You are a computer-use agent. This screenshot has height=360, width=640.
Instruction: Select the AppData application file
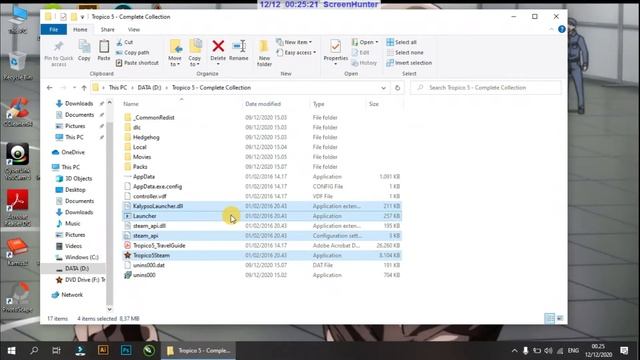tap(144, 177)
